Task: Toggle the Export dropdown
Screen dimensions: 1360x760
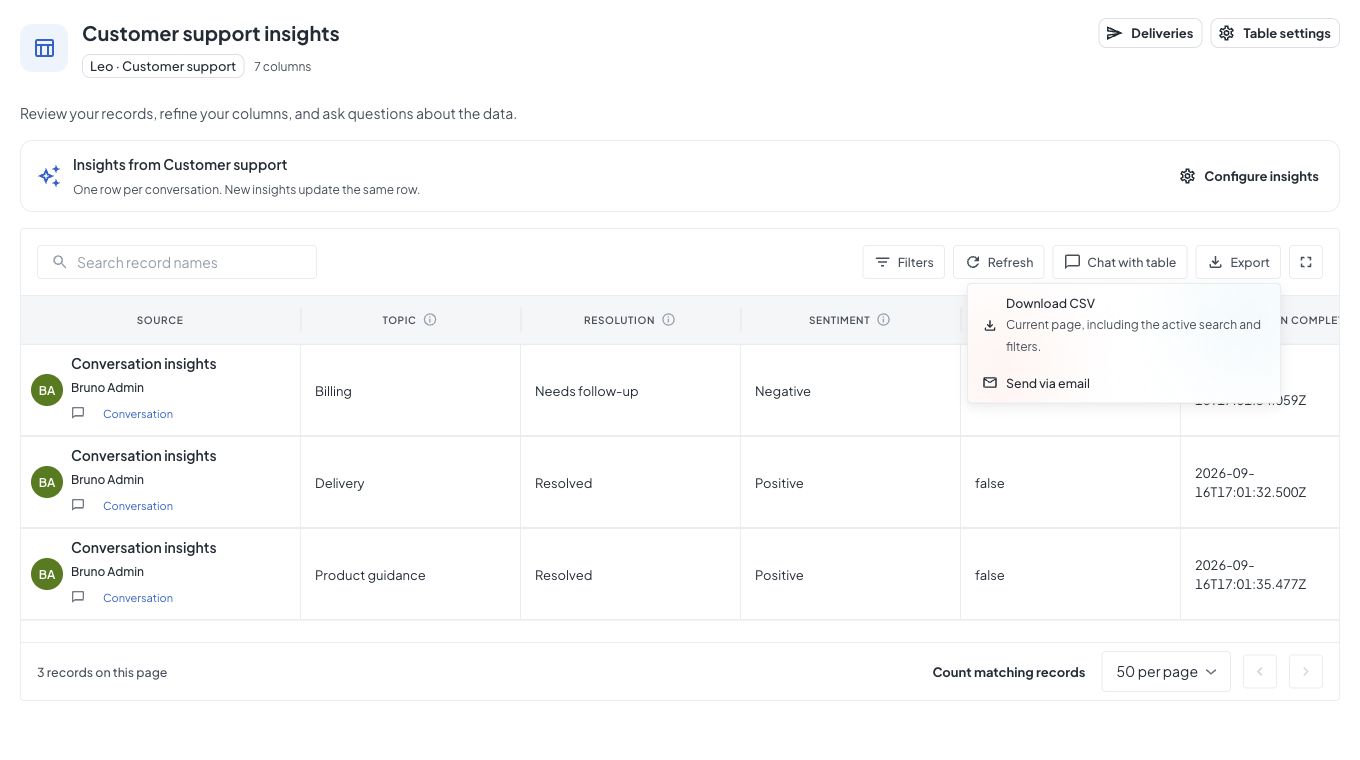Action: (1238, 262)
